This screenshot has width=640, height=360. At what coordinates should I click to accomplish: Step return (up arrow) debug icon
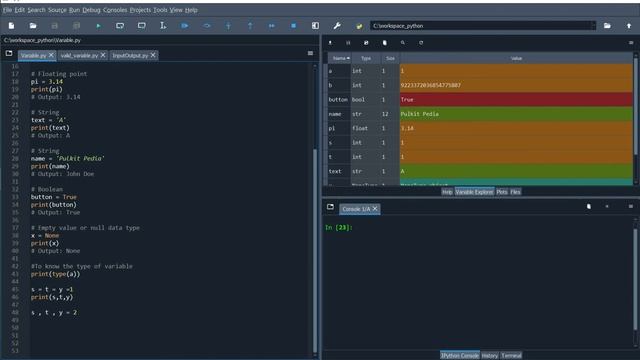coord(250,26)
